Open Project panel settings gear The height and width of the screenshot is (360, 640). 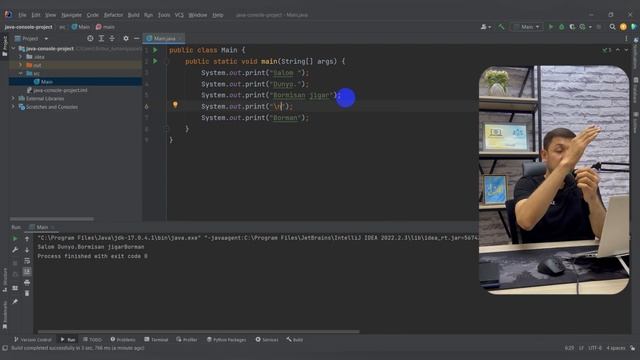126,38
